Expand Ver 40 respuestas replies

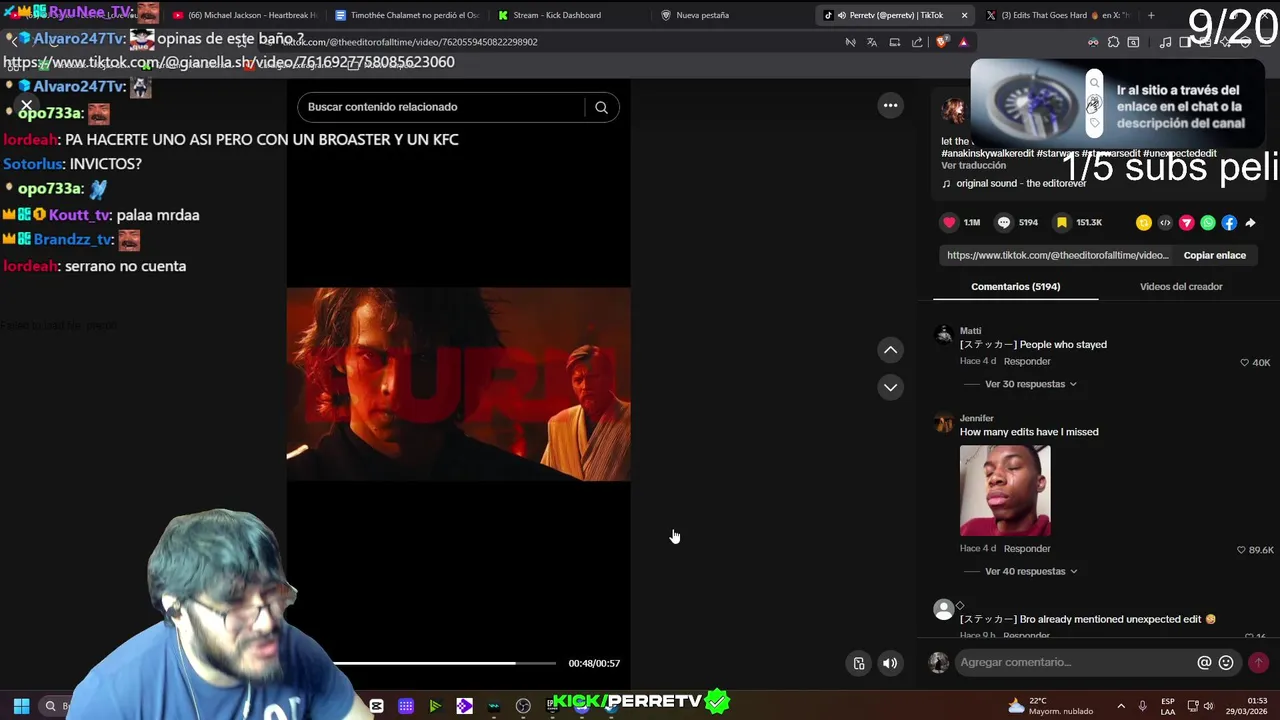[1030, 571]
